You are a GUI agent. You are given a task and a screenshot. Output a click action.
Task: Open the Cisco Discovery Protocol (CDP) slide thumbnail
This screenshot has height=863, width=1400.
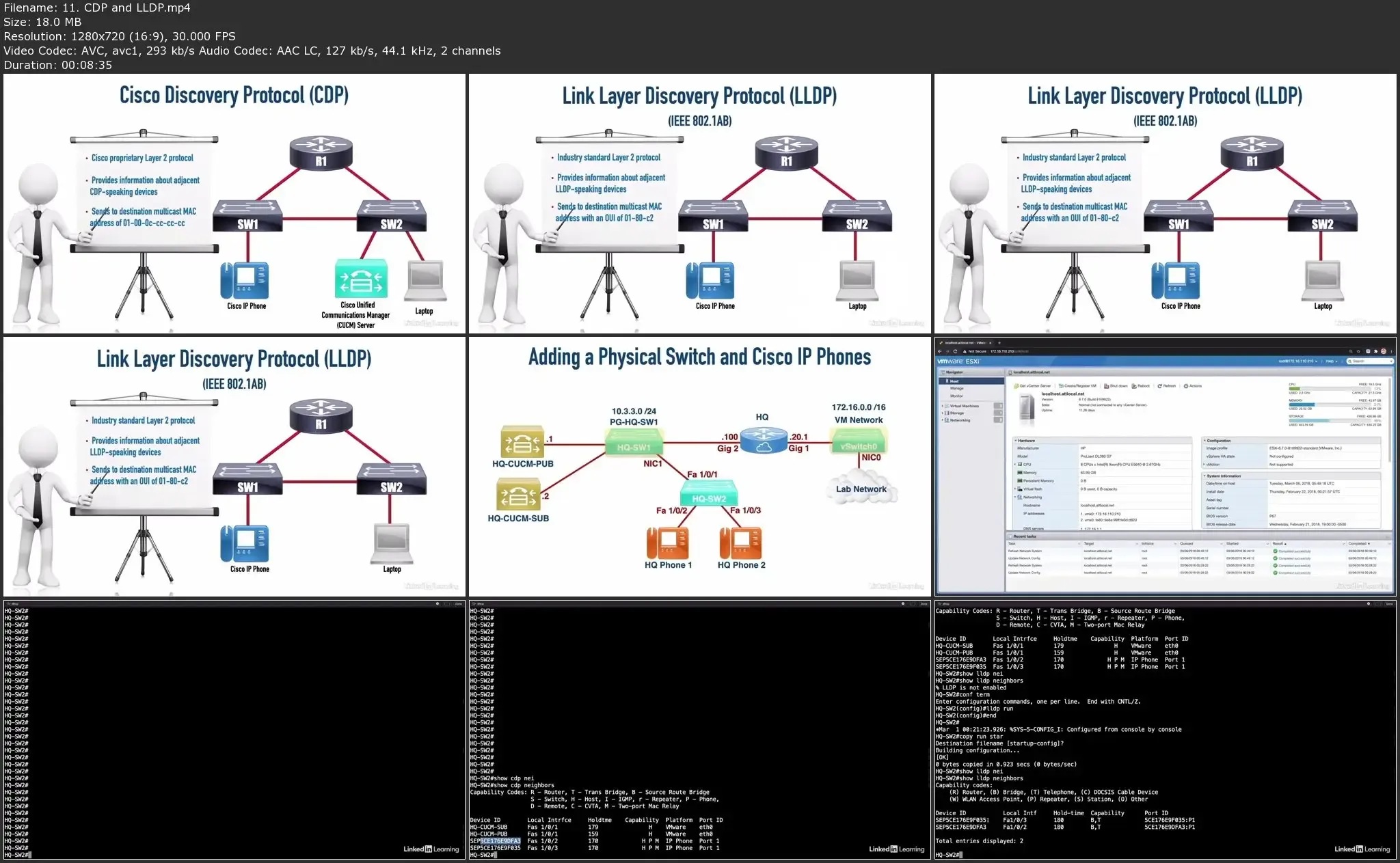(234, 204)
